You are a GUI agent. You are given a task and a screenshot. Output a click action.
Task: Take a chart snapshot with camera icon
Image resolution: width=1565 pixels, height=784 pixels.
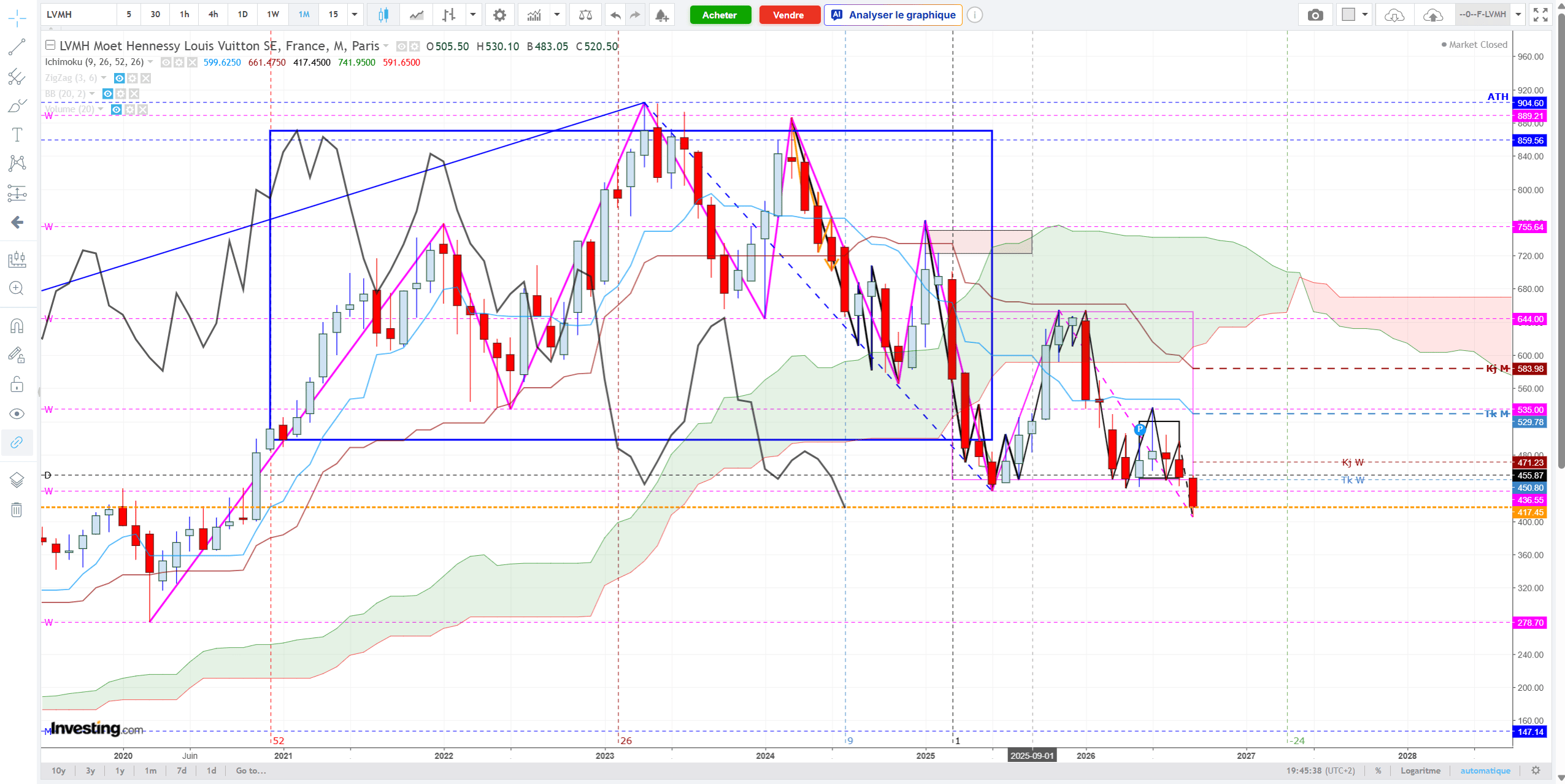point(1315,15)
